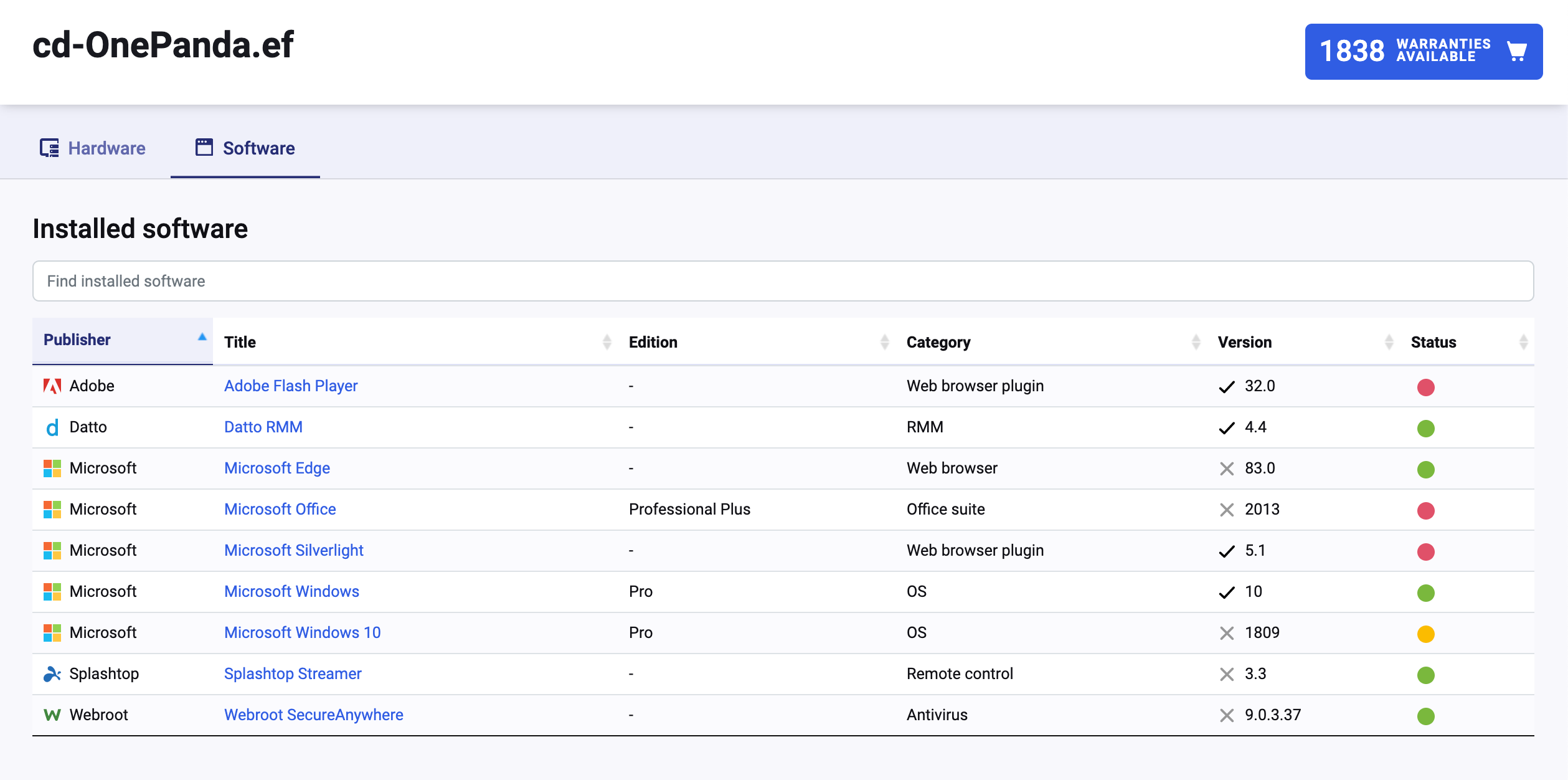Open the Adobe Flash Player link
1568x780 pixels.
pos(291,386)
